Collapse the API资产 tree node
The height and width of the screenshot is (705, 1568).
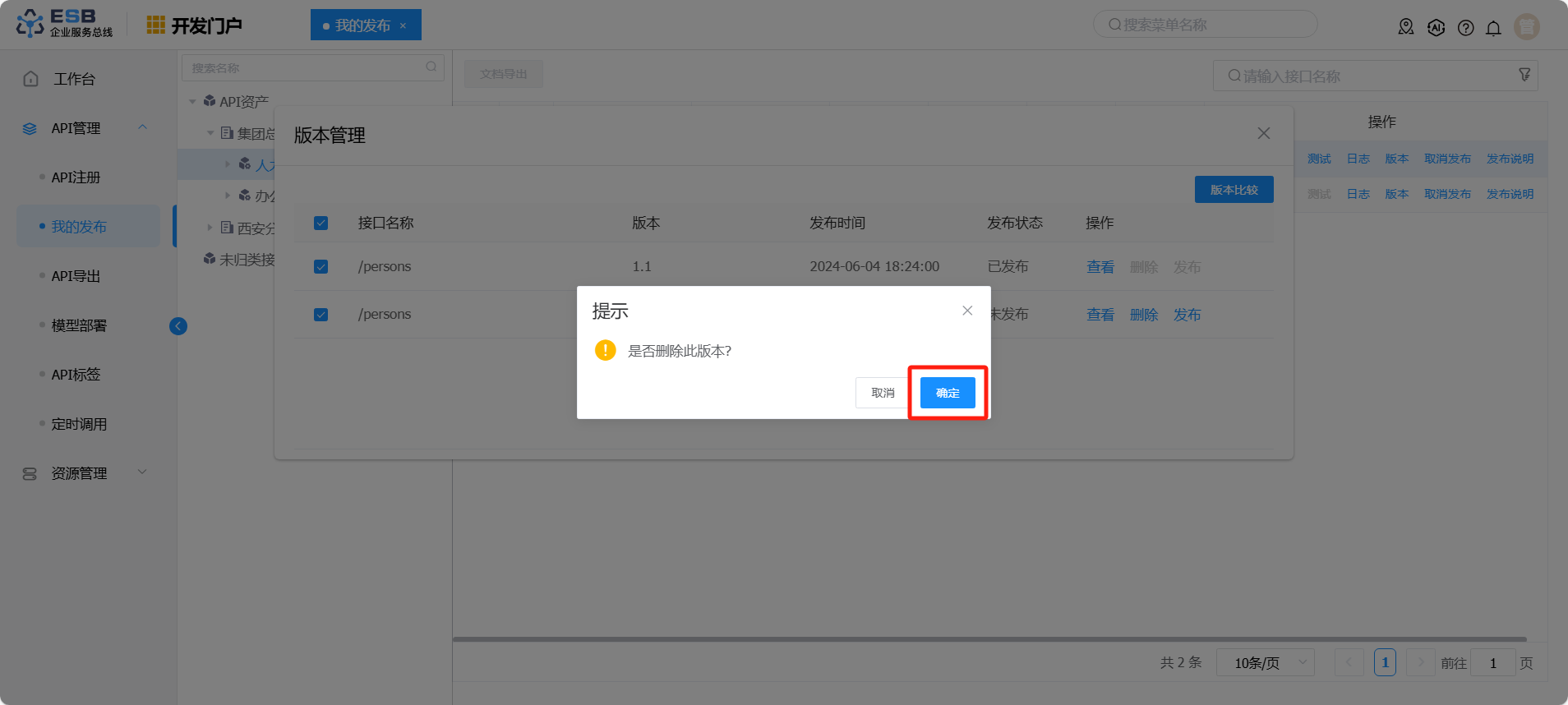click(x=192, y=102)
